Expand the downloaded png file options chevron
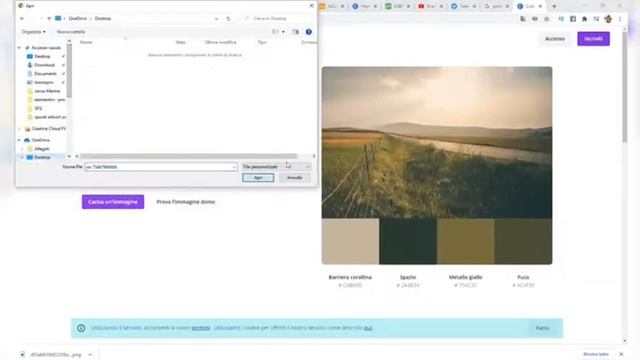Viewport: 640px width, 360px height. 90,355
